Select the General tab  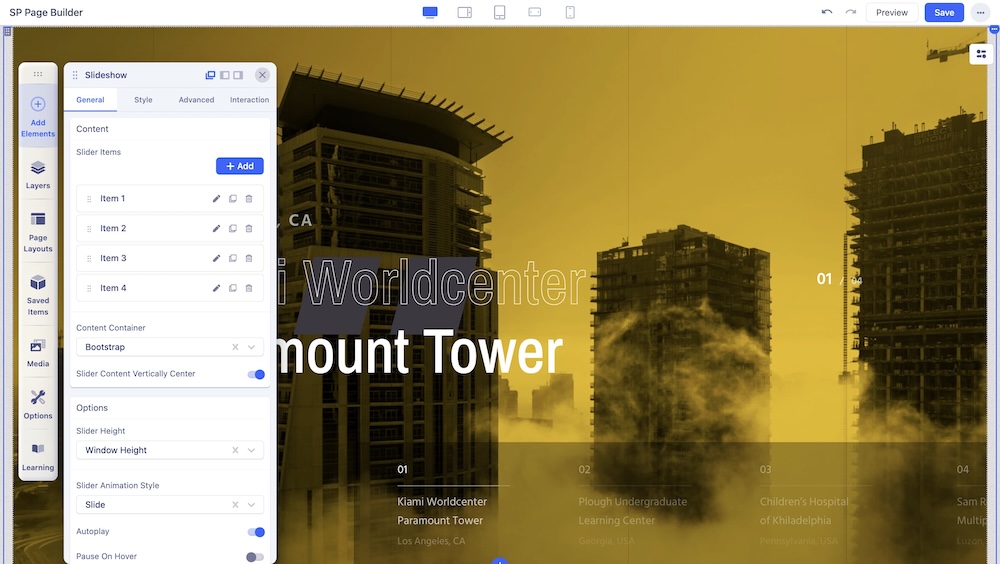point(90,100)
